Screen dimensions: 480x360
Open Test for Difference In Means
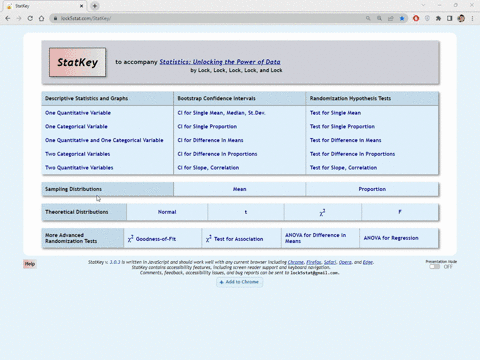click(345, 140)
